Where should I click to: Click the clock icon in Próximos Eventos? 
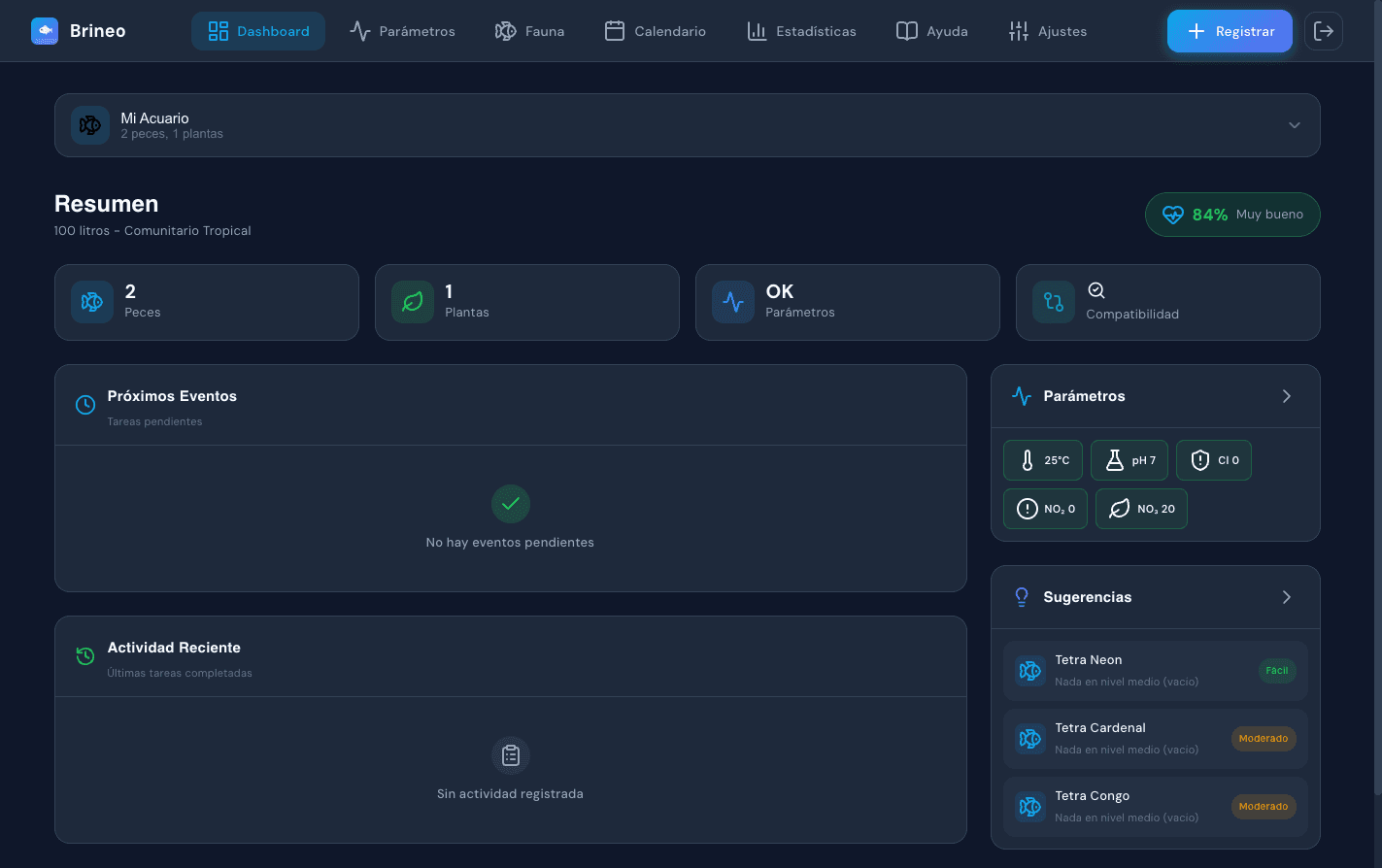(x=85, y=405)
